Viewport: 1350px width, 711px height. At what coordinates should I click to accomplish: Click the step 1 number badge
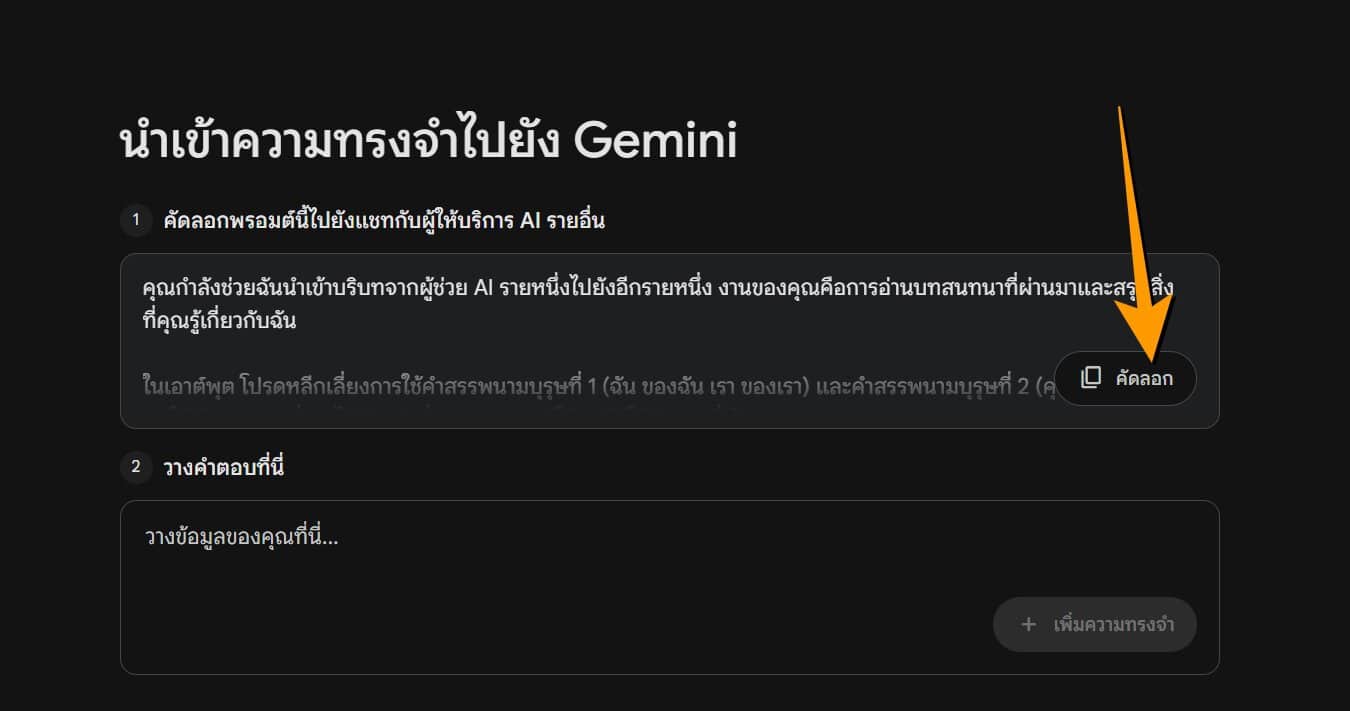pyautogui.click(x=136, y=220)
